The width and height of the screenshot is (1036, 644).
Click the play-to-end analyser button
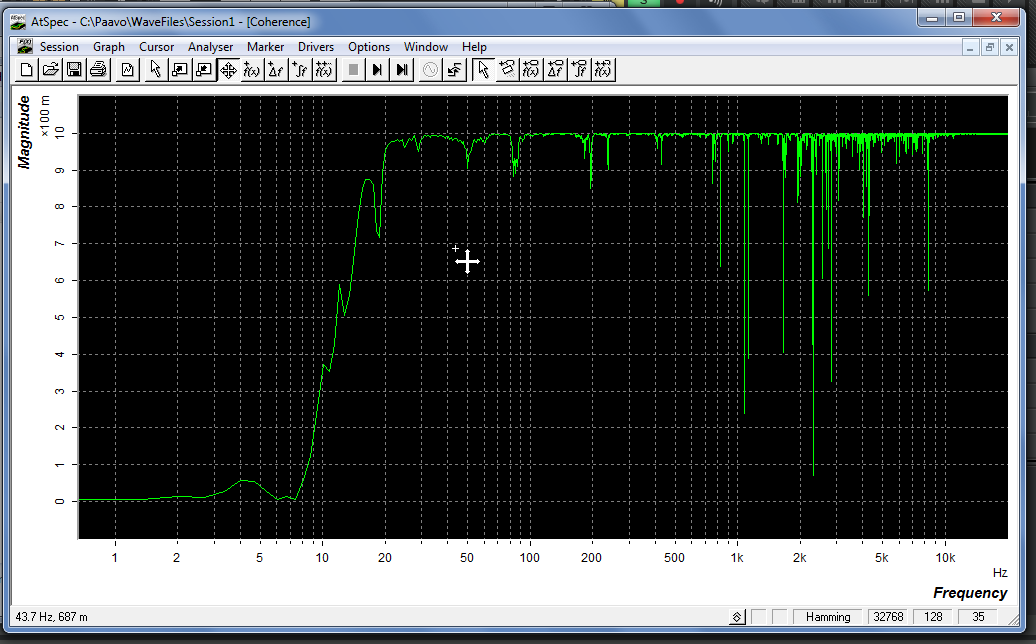click(402, 69)
